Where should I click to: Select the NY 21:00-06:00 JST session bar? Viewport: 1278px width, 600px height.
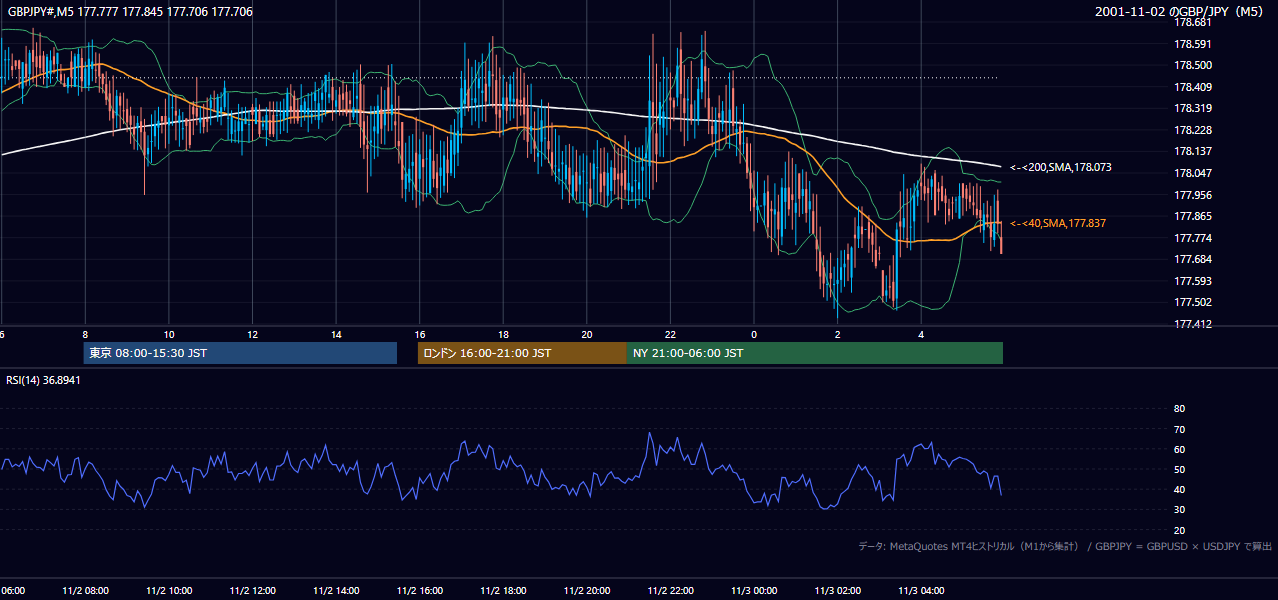(815, 353)
